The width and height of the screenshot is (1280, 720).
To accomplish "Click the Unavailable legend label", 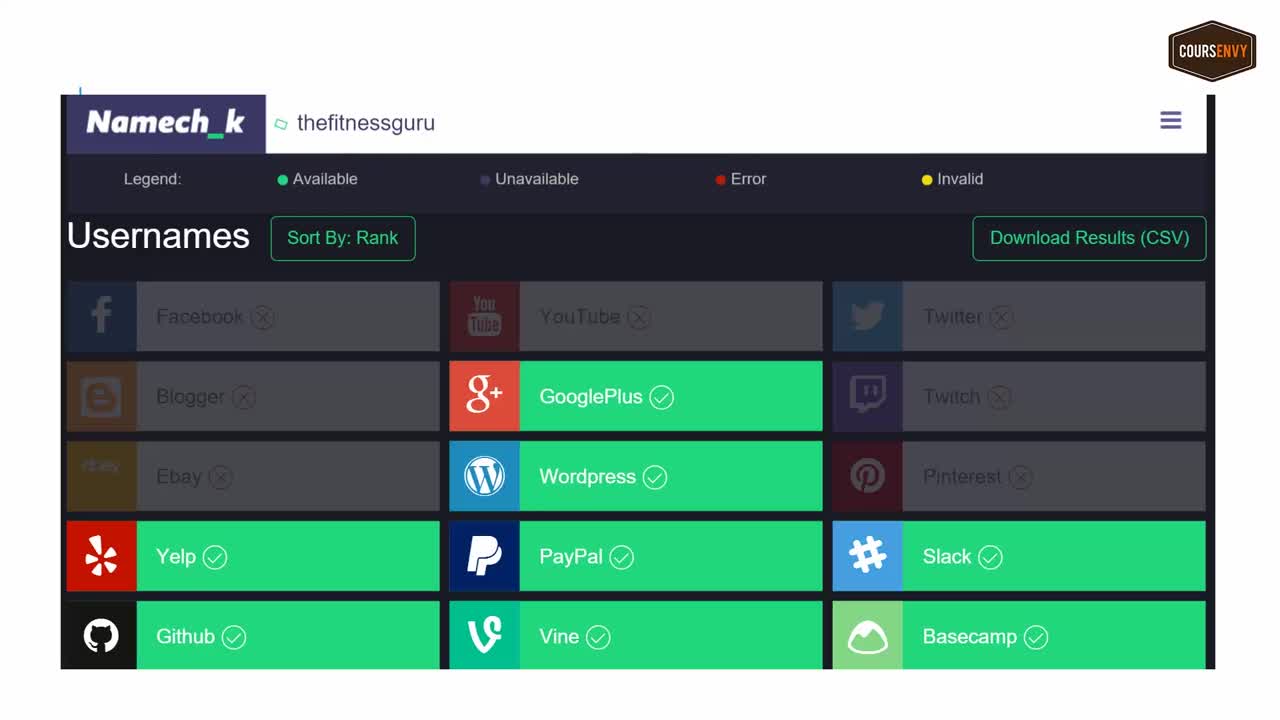I will [537, 179].
